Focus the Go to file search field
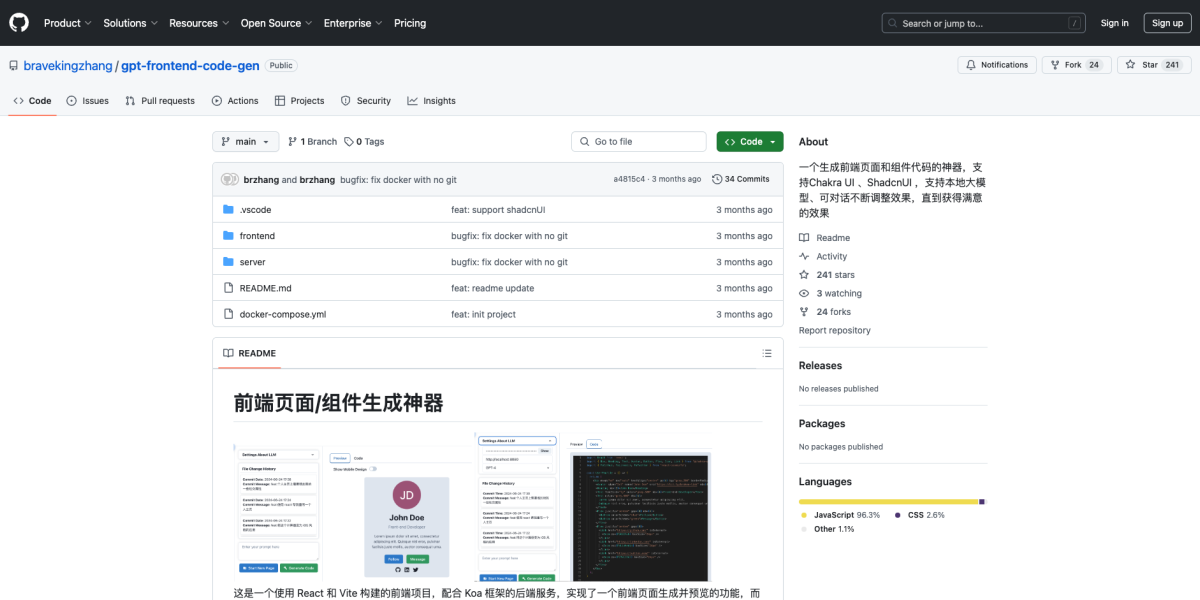 638,141
